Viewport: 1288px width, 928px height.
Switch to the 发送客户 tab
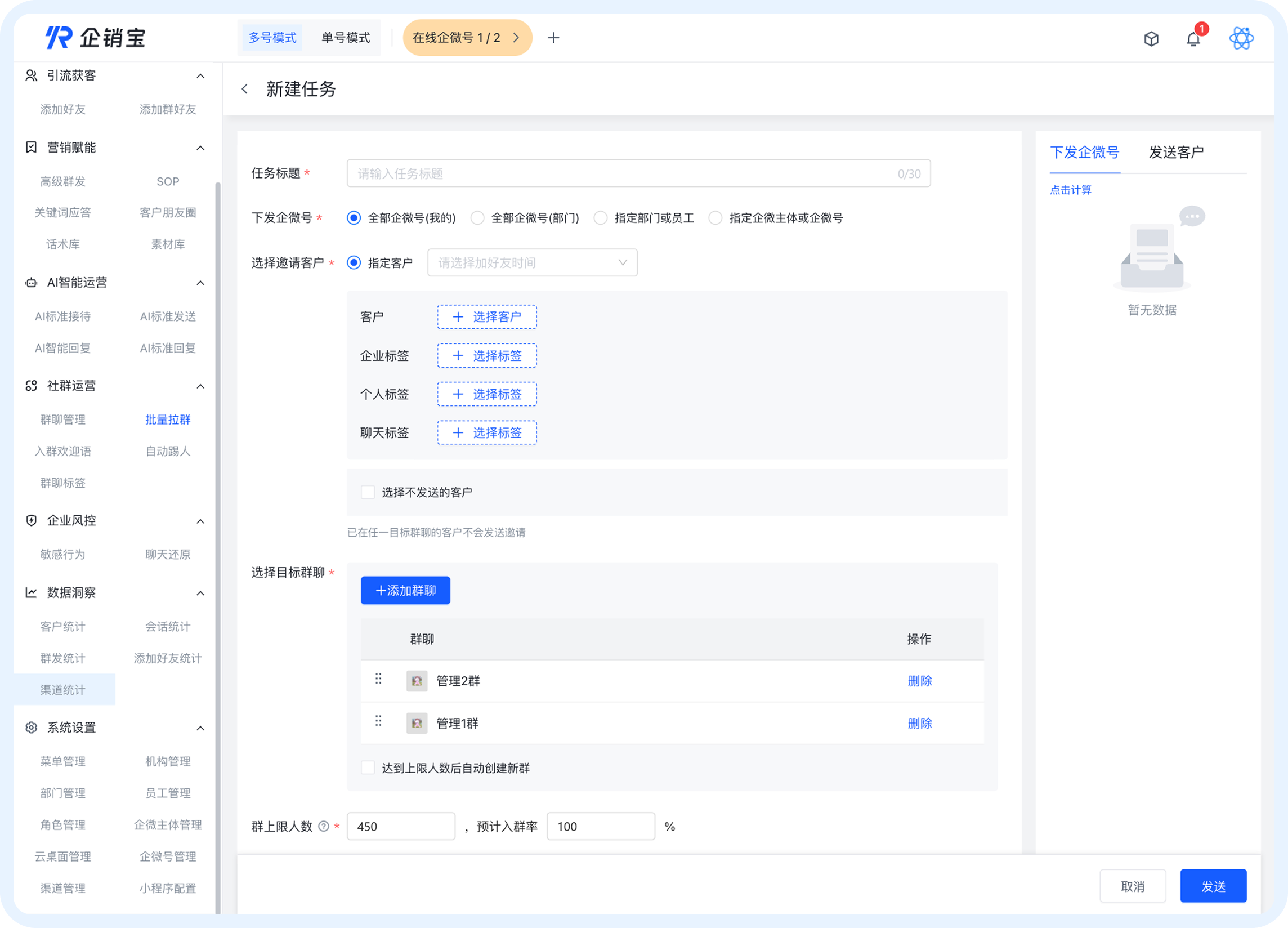1175,151
